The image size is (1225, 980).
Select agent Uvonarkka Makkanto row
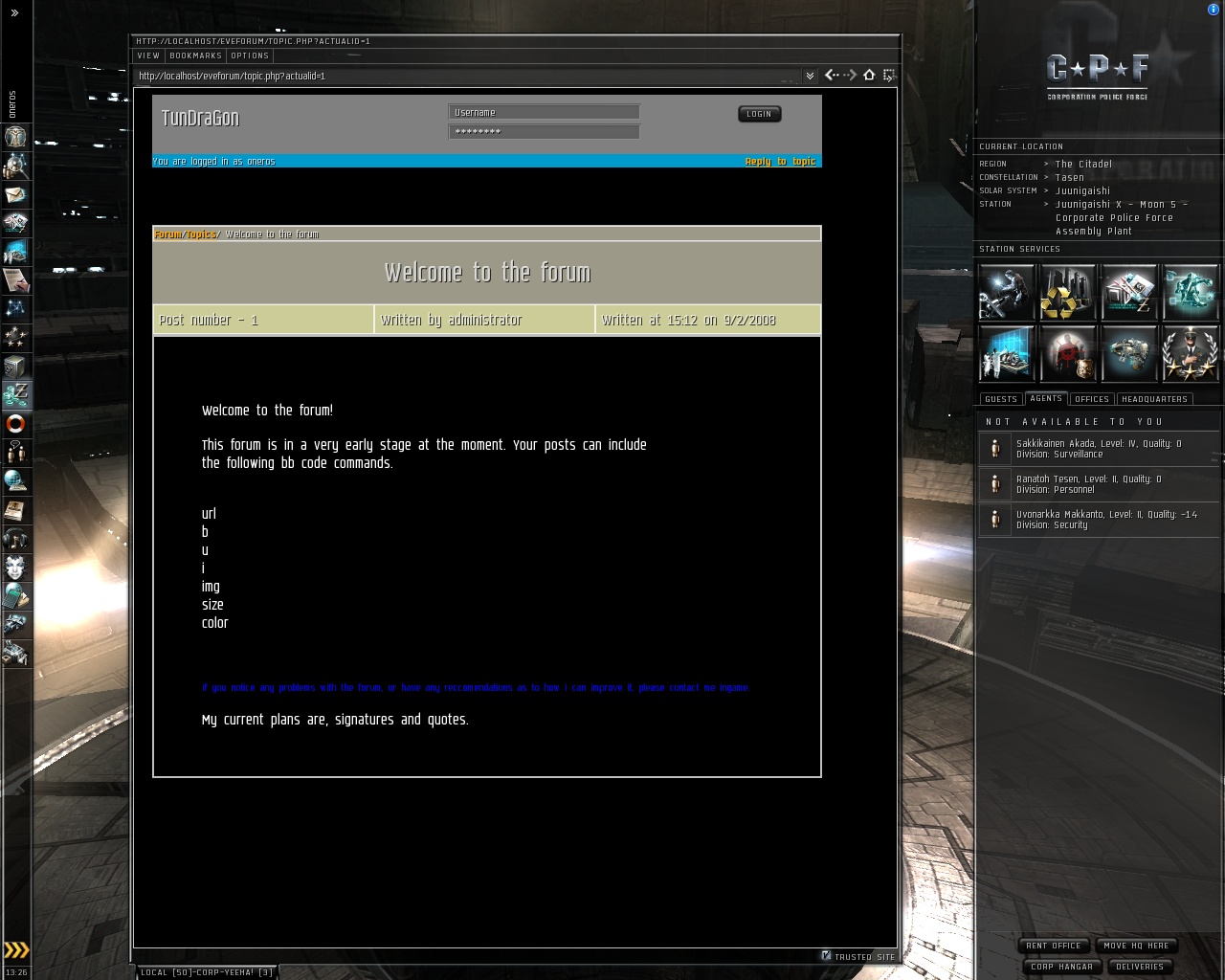tap(1099, 520)
